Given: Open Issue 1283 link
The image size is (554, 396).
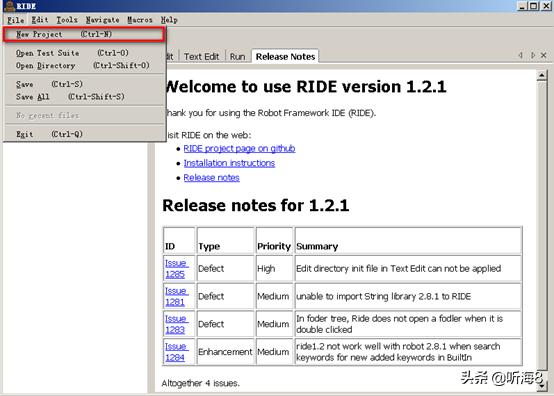Looking at the screenshot, I should 176,324.
